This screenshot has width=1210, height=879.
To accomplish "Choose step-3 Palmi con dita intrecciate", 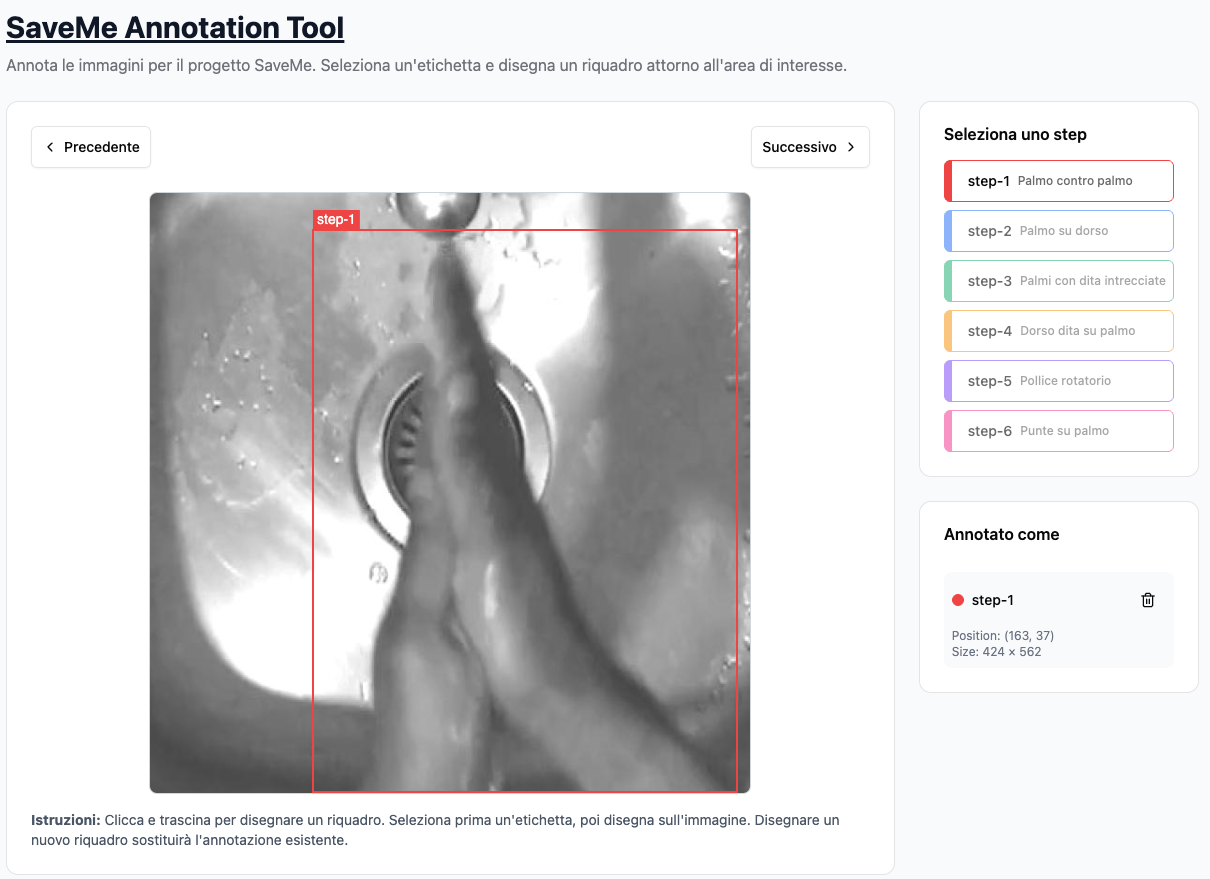I will pos(1059,281).
